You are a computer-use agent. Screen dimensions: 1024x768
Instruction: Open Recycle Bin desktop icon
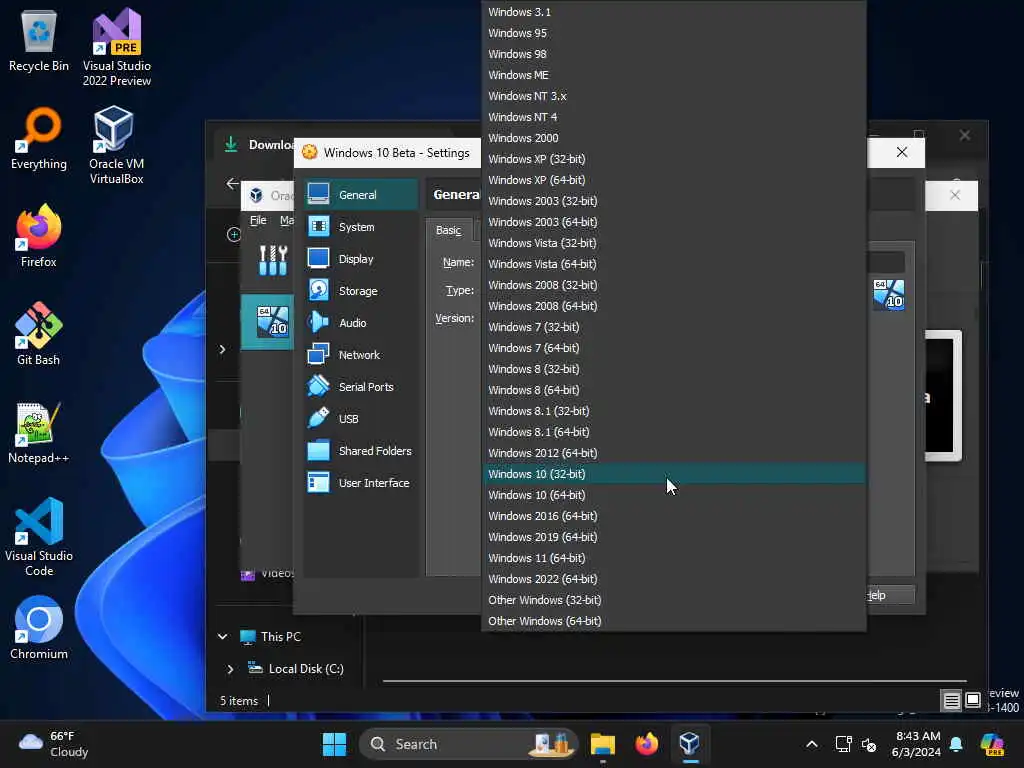point(39,40)
